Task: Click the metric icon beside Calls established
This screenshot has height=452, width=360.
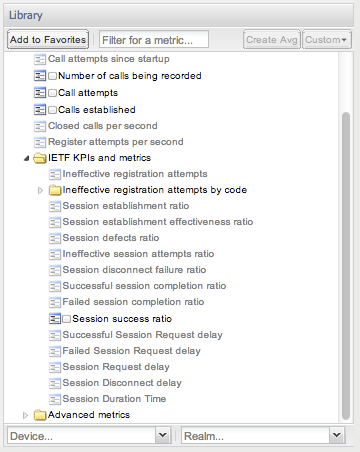Action: 40,110
